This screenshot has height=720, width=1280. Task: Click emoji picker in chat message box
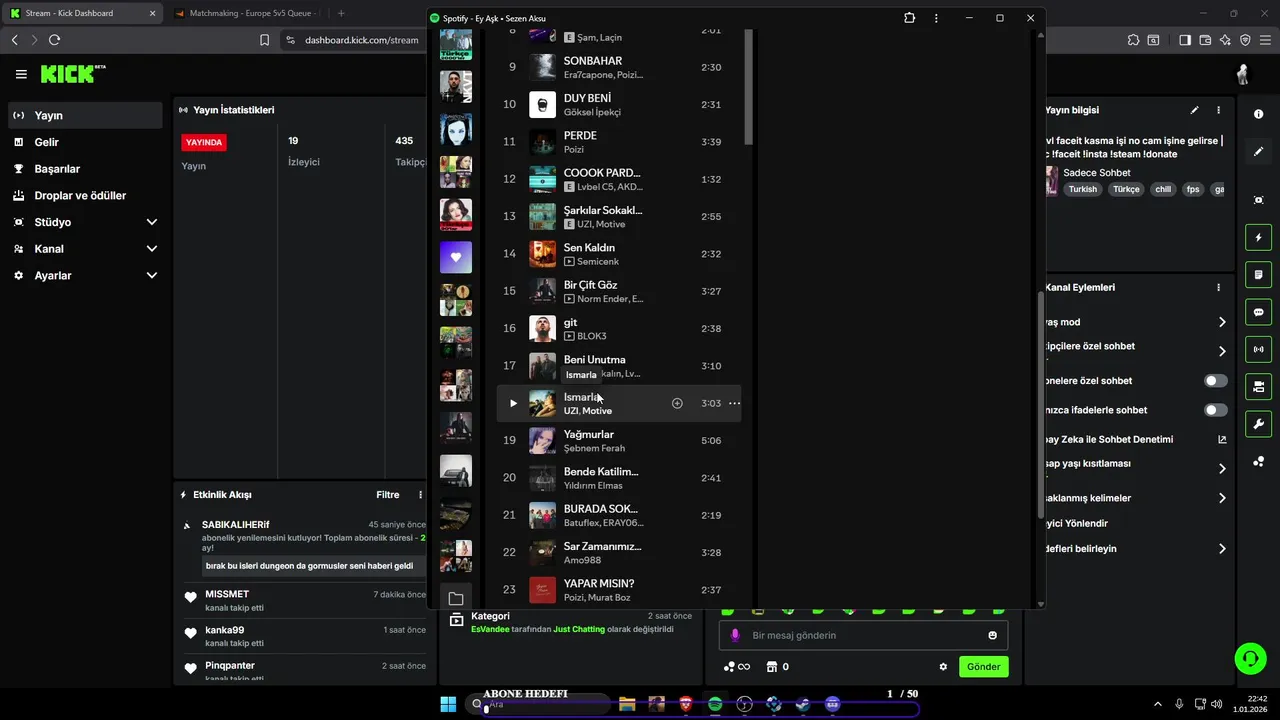click(x=992, y=635)
